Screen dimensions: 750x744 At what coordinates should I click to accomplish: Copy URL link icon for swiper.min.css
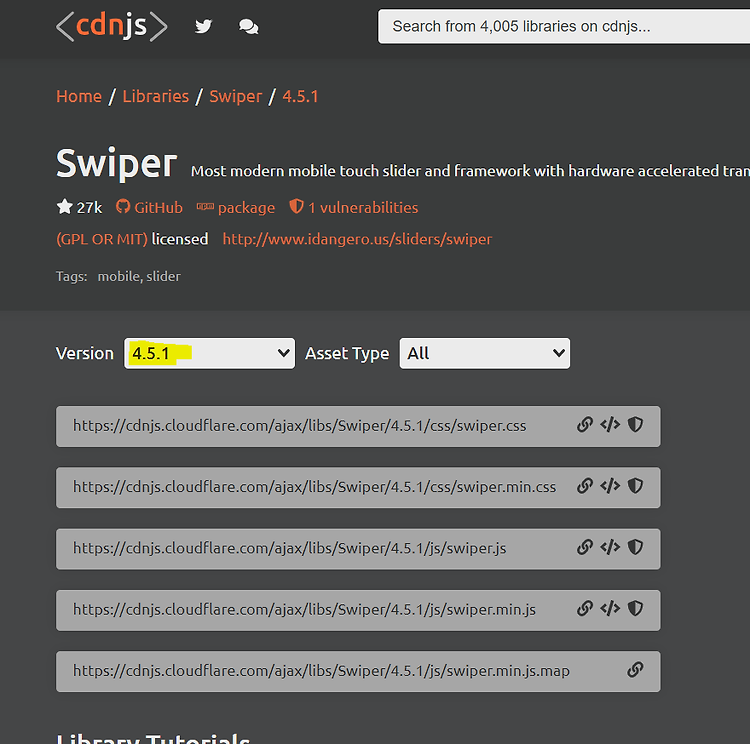pos(585,486)
